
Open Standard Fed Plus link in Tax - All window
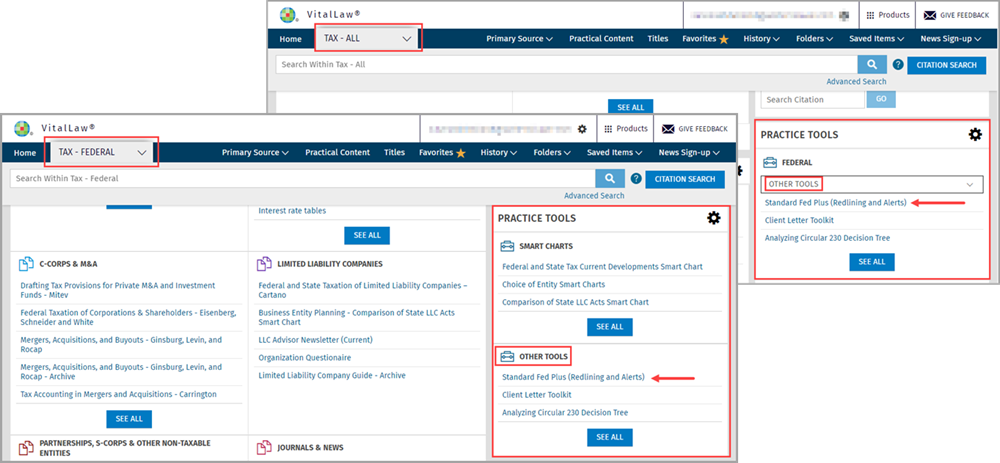pos(835,203)
